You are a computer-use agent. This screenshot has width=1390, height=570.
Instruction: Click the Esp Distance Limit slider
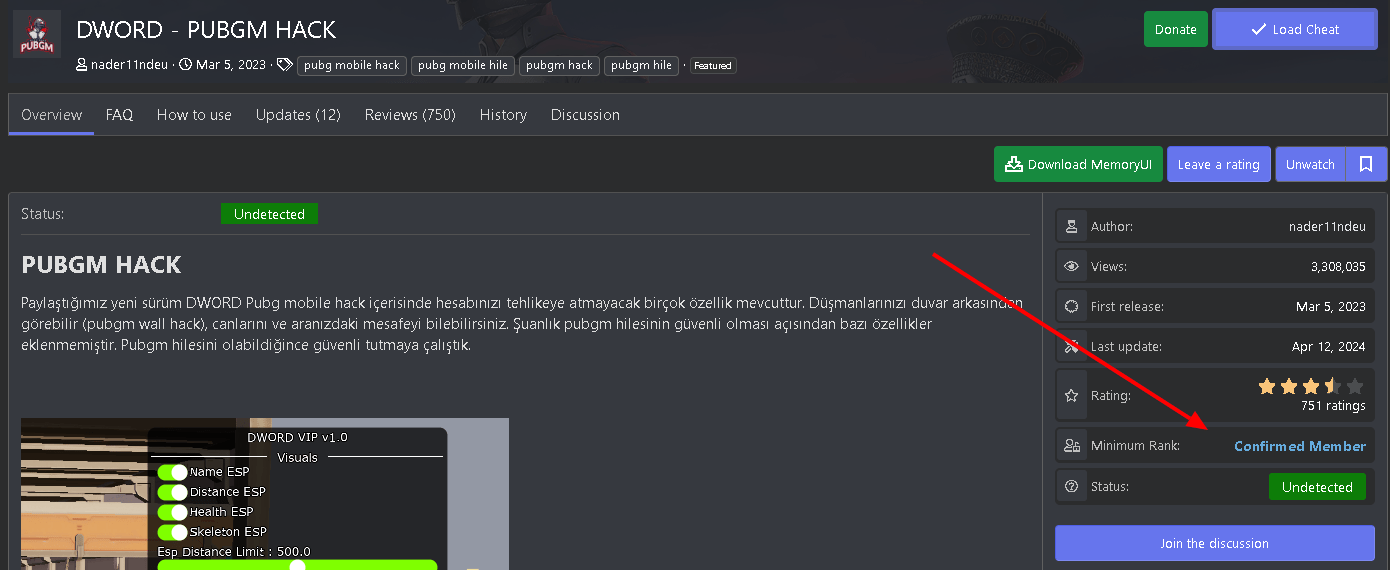click(x=297, y=565)
